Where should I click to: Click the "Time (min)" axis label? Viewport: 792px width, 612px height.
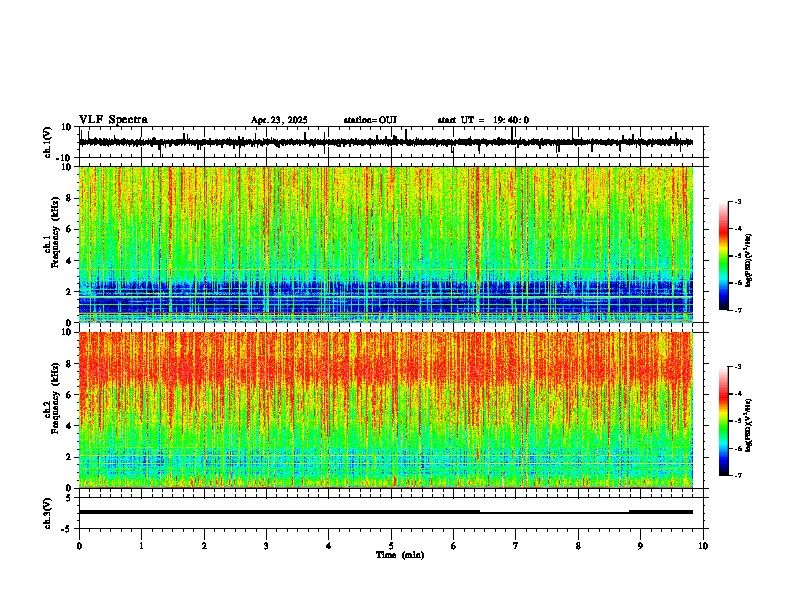pyautogui.click(x=400, y=555)
